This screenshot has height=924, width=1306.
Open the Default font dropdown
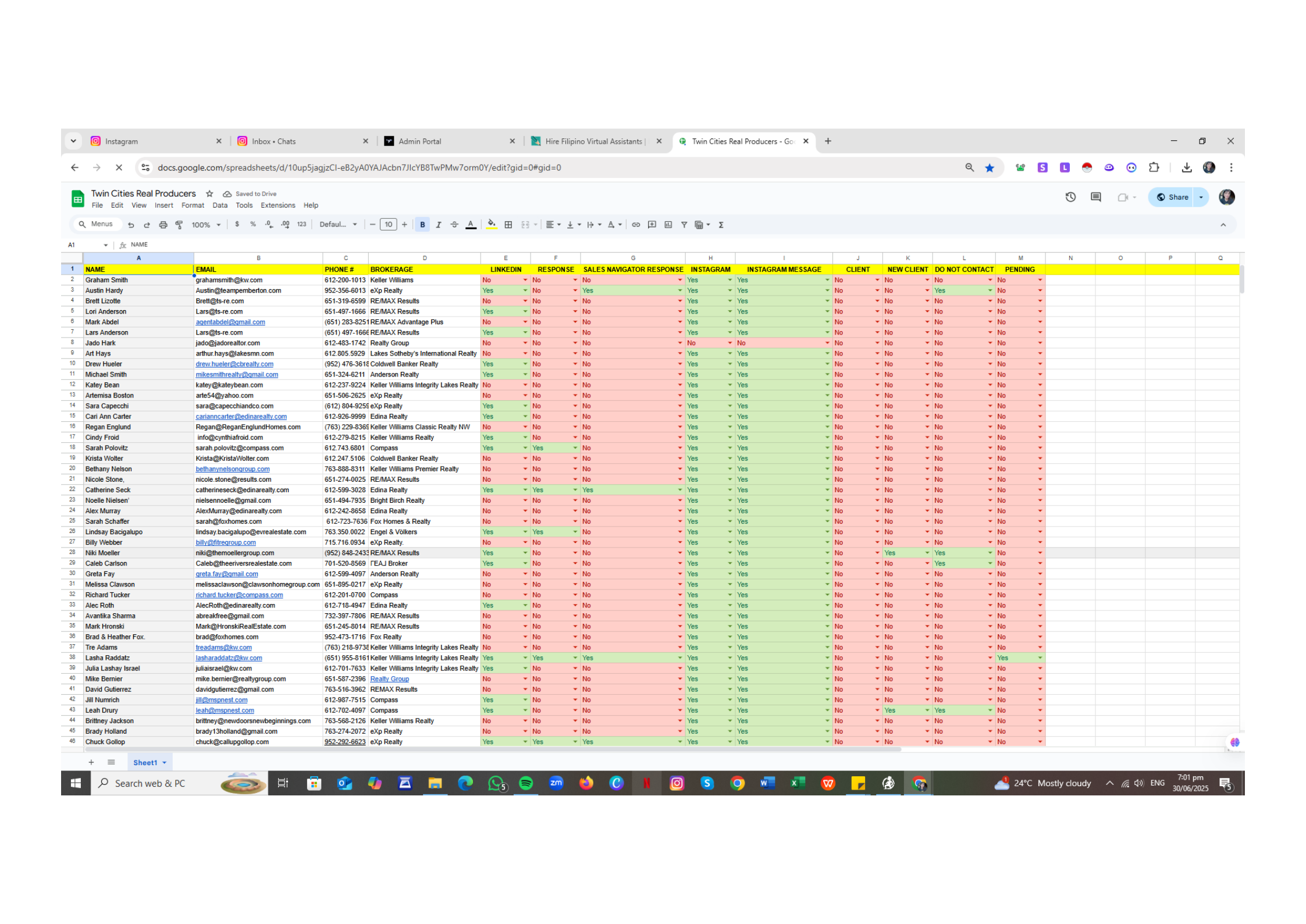[x=338, y=225]
